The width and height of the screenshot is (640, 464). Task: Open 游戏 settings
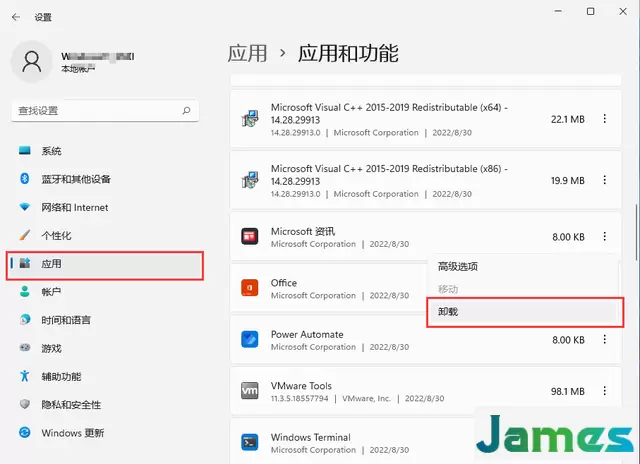pos(104,348)
